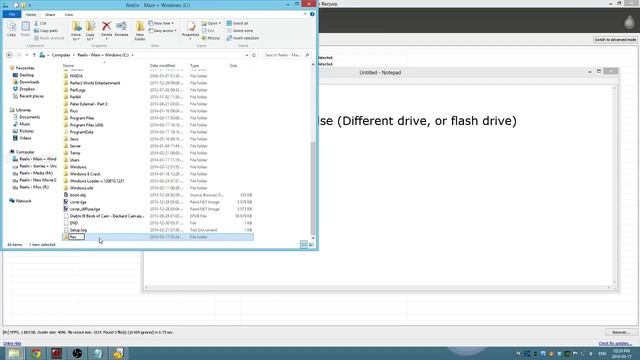Screen dimensions: 640x360
Task: Open the New item dropdown
Action: (x=161, y=23)
